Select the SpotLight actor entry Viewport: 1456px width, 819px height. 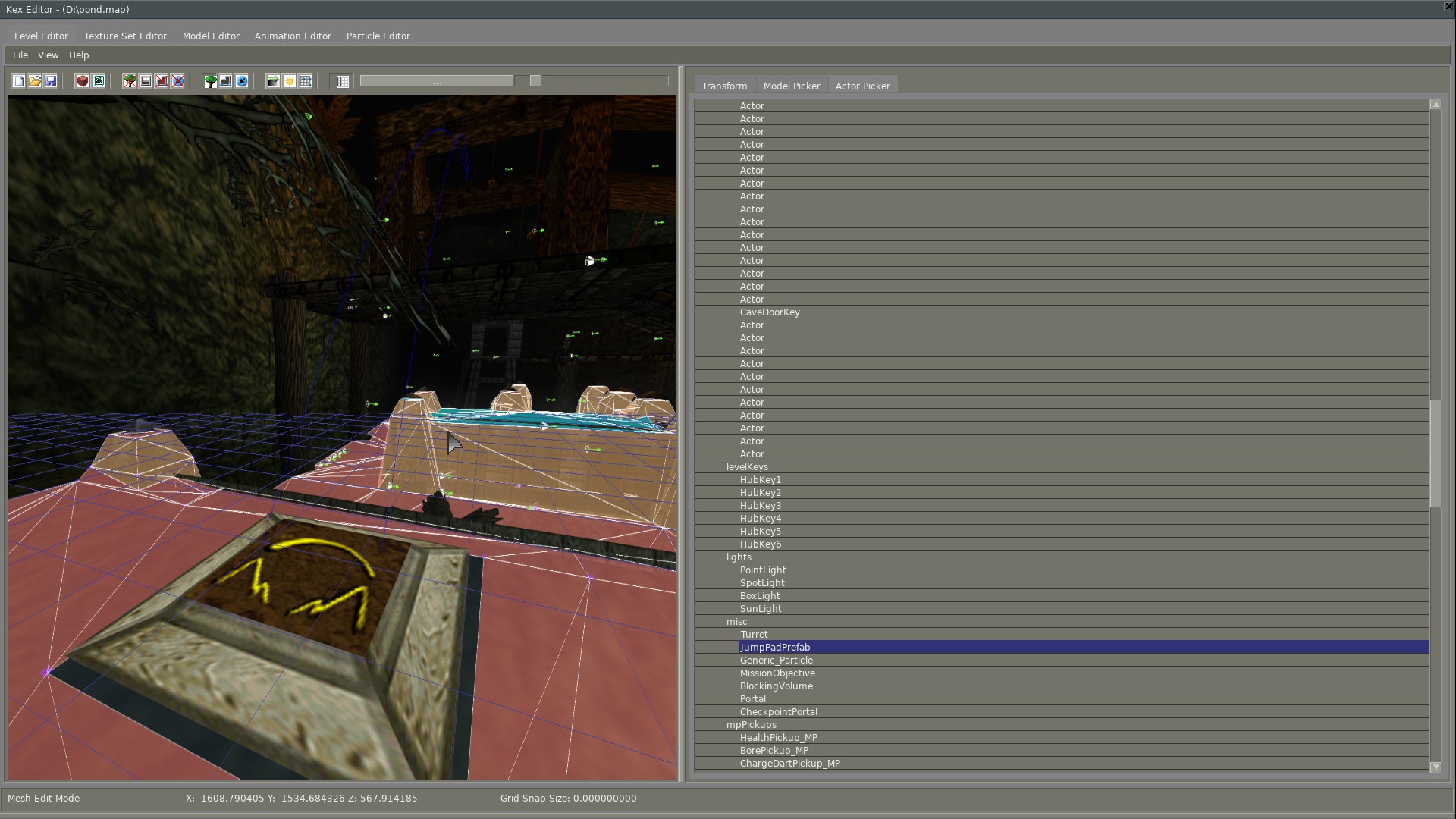(762, 583)
